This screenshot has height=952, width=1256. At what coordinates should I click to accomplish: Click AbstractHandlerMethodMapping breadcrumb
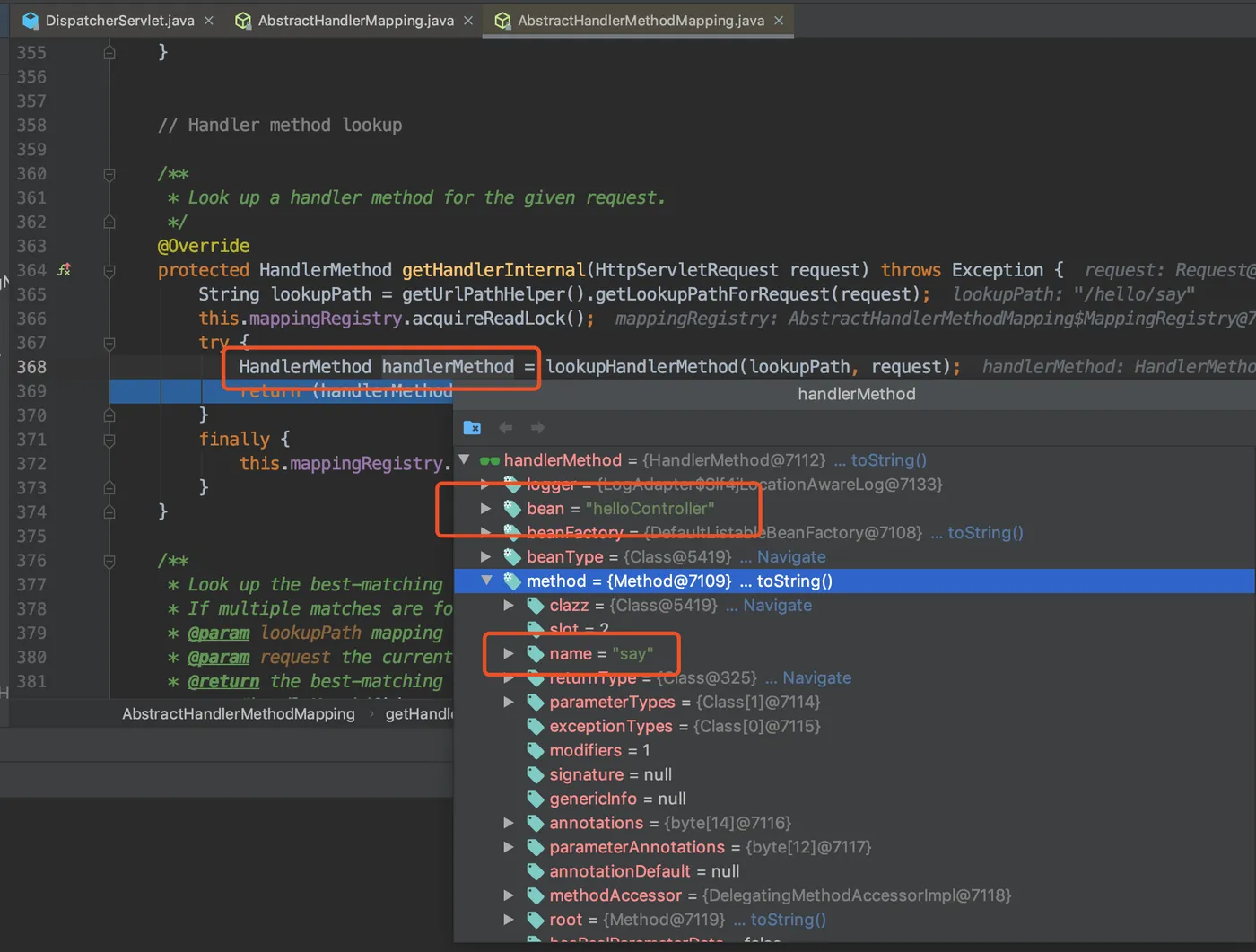(x=239, y=713)
